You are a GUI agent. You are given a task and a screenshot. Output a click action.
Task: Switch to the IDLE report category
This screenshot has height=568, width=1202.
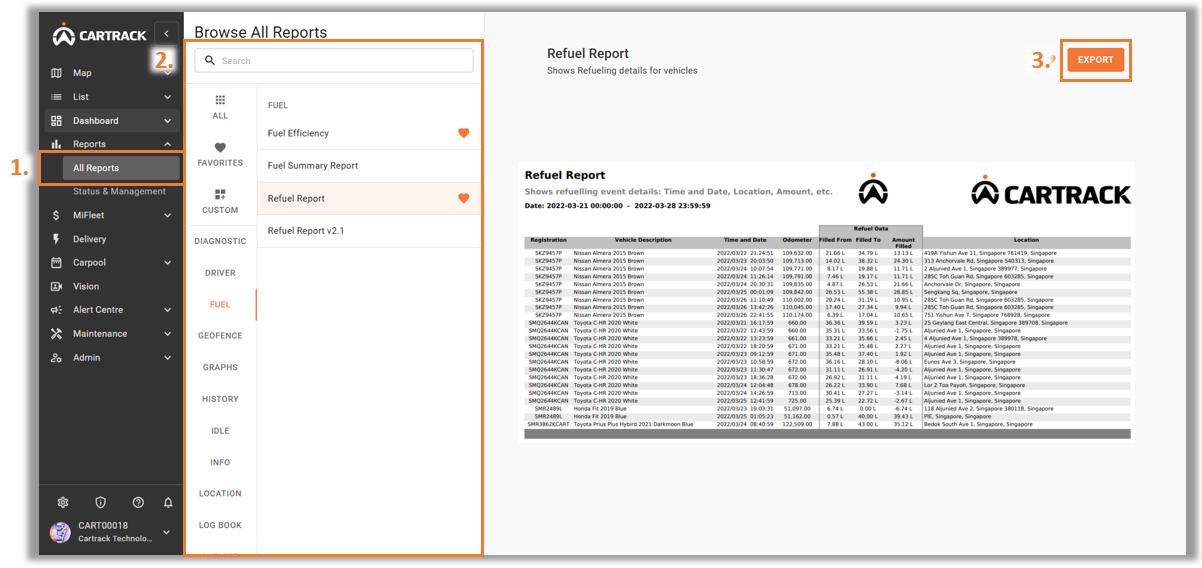click(x=220, y=431)
